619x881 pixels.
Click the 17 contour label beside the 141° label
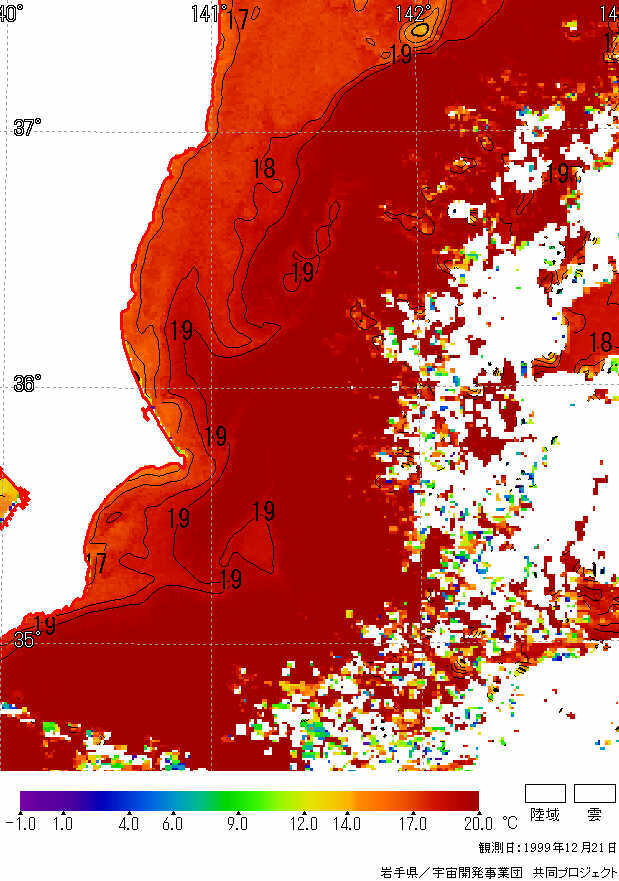coord(239,20)
